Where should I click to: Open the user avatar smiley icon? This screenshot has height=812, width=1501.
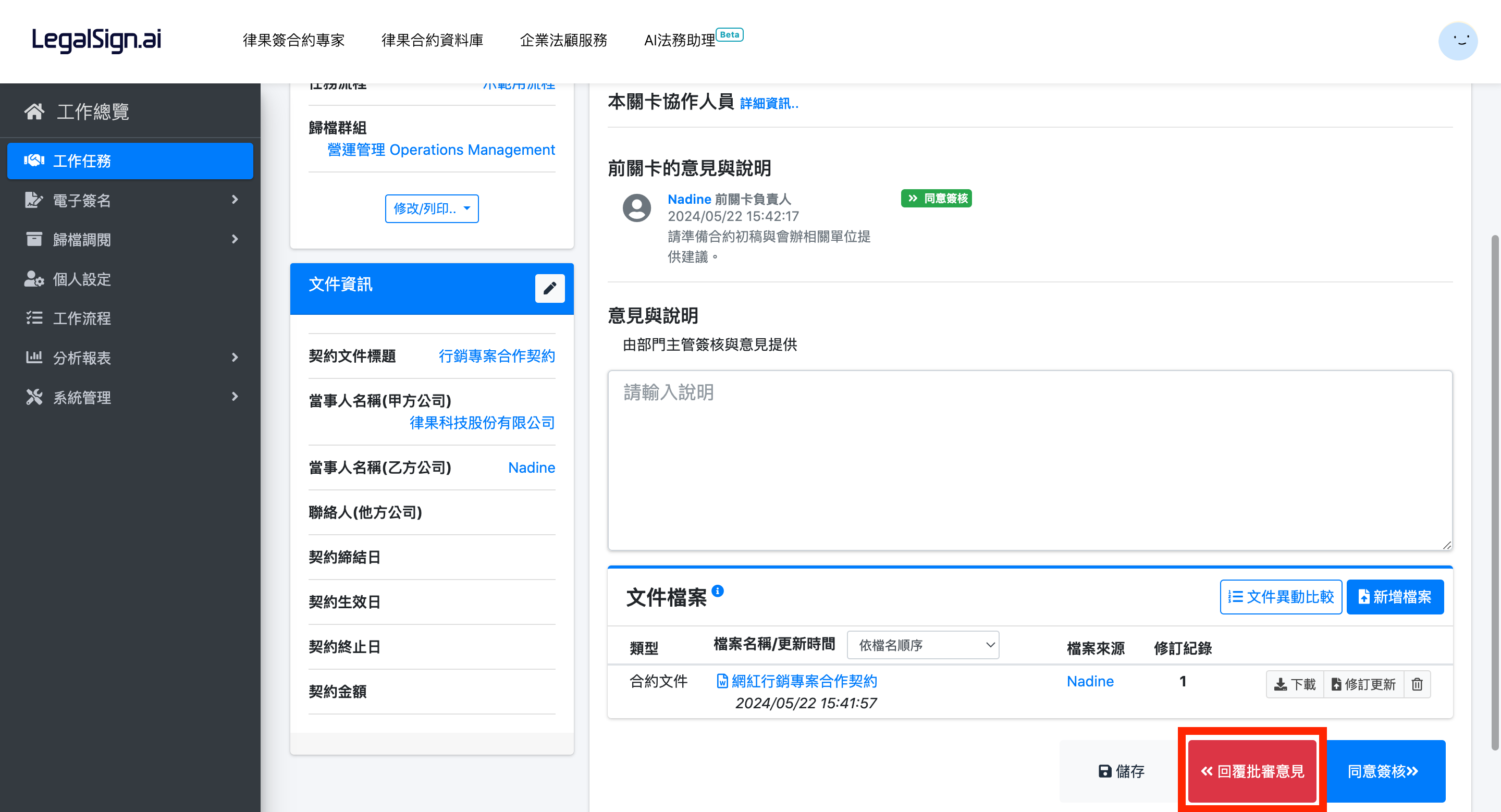click(1458, 41)
